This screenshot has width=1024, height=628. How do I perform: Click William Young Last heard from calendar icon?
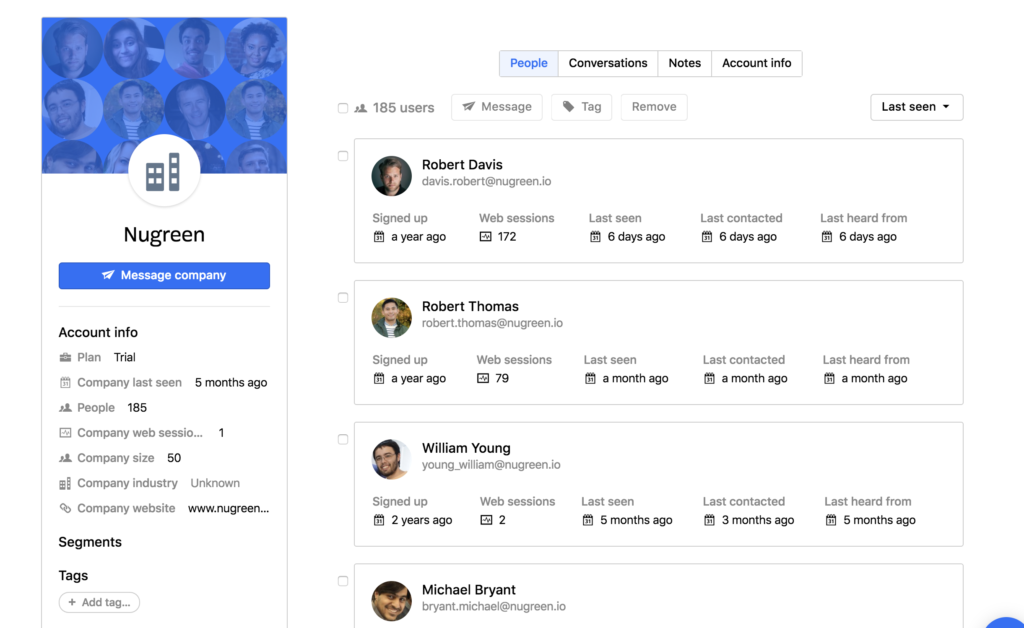[x=831, y=520]
